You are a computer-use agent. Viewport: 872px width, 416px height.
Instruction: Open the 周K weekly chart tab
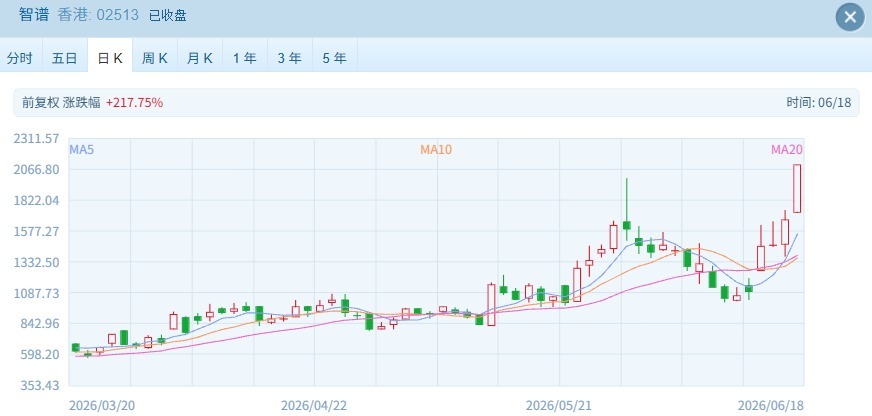[x=155, y=58]
